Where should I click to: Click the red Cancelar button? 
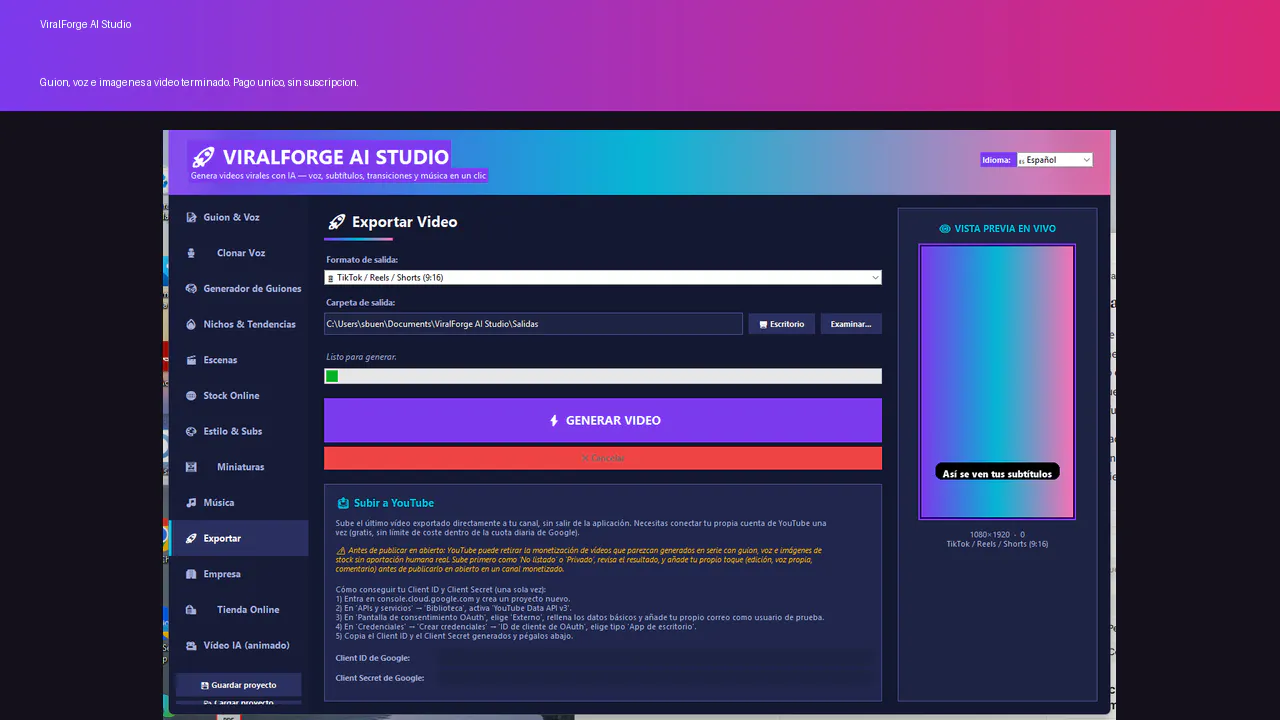coord(603,458)
